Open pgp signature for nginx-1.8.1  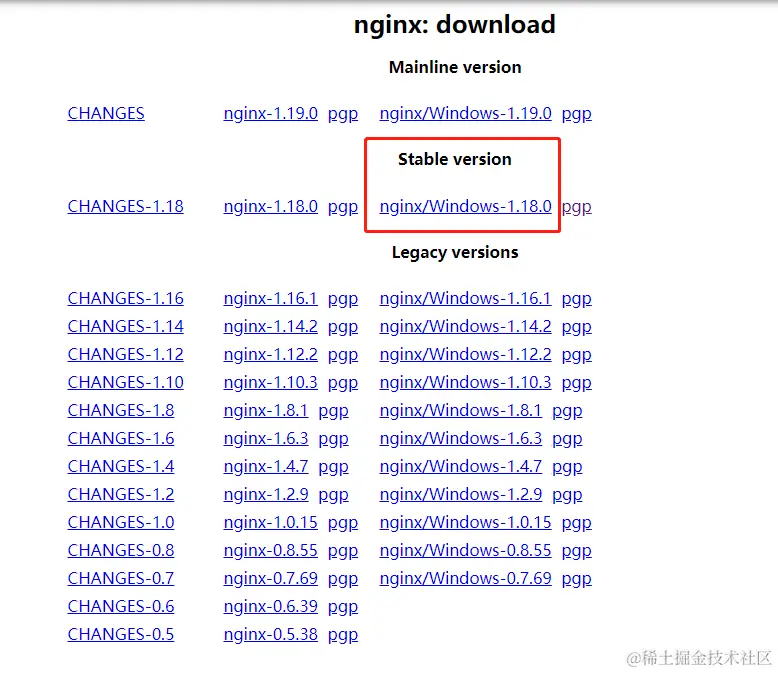333,412
